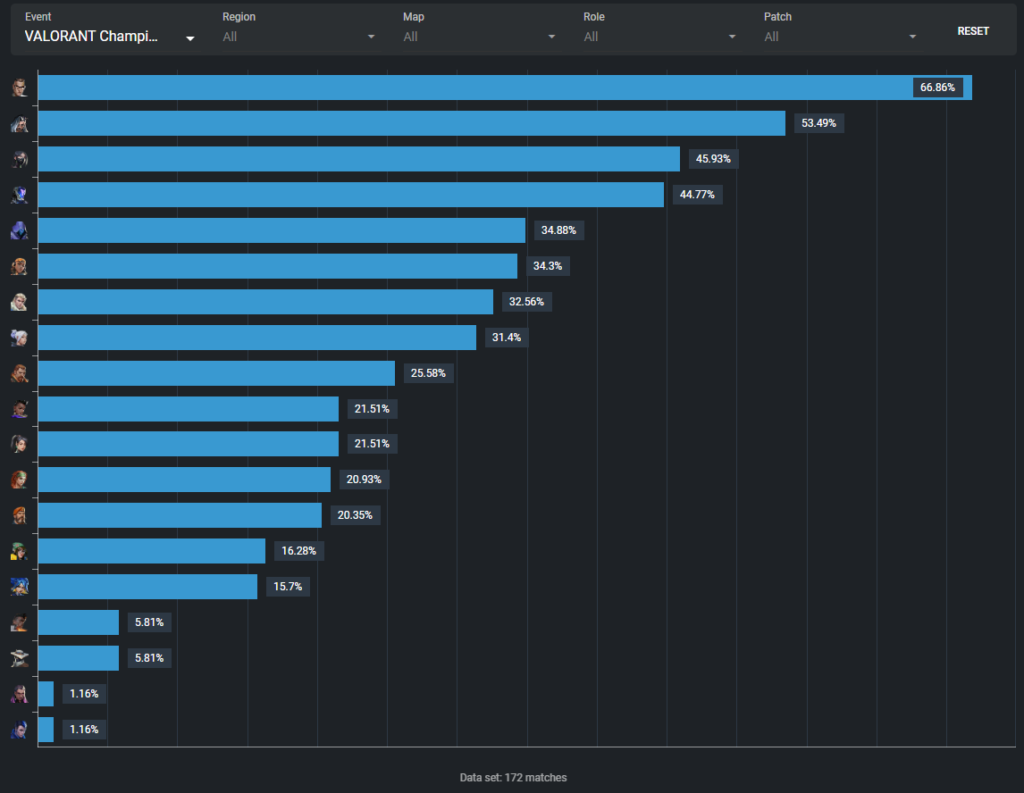Click the Chamber agent icon beside the 66.86% bar
1024x793 pixels.
click(20, 88)
